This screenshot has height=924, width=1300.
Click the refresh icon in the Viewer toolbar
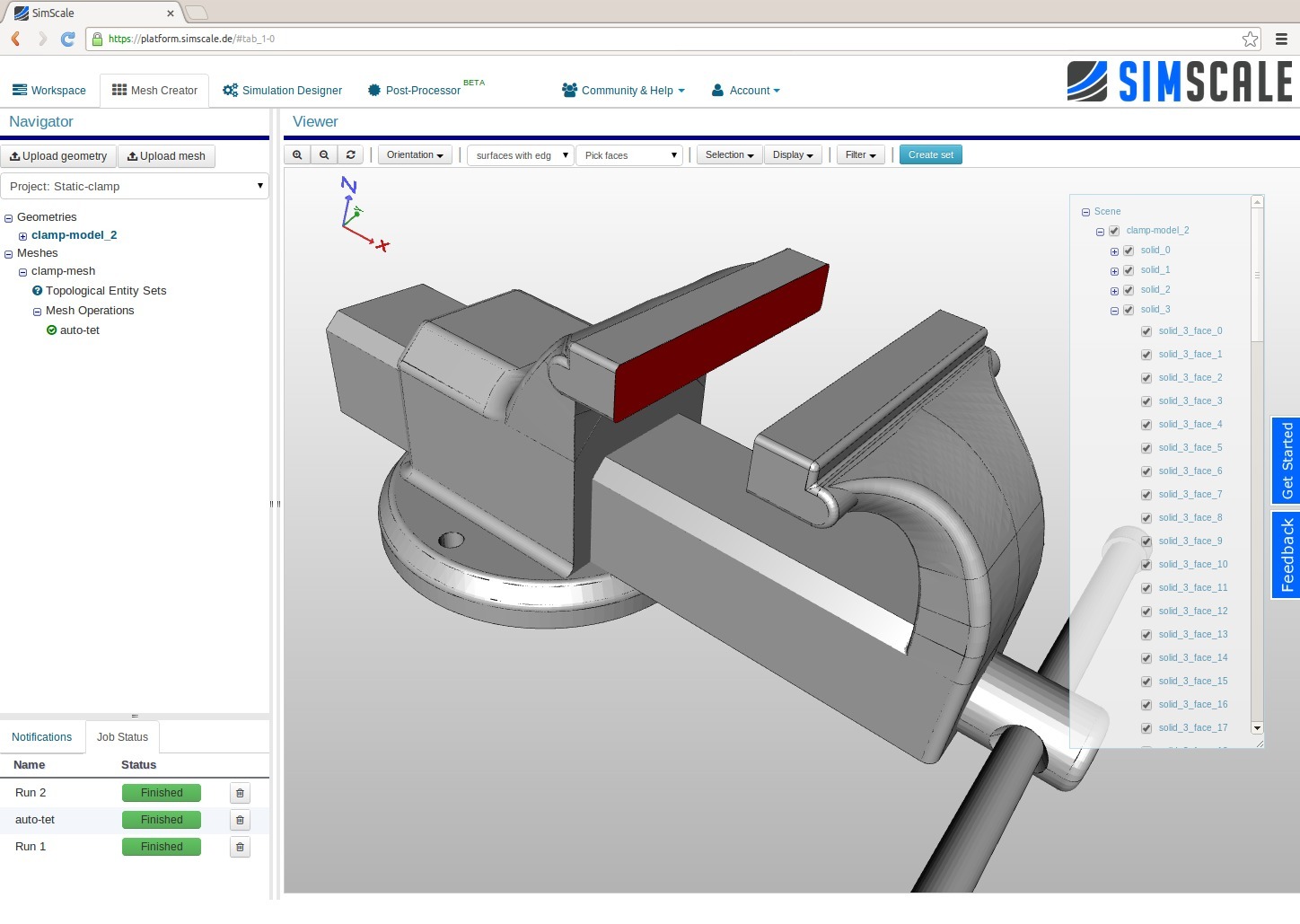point(350,154)
